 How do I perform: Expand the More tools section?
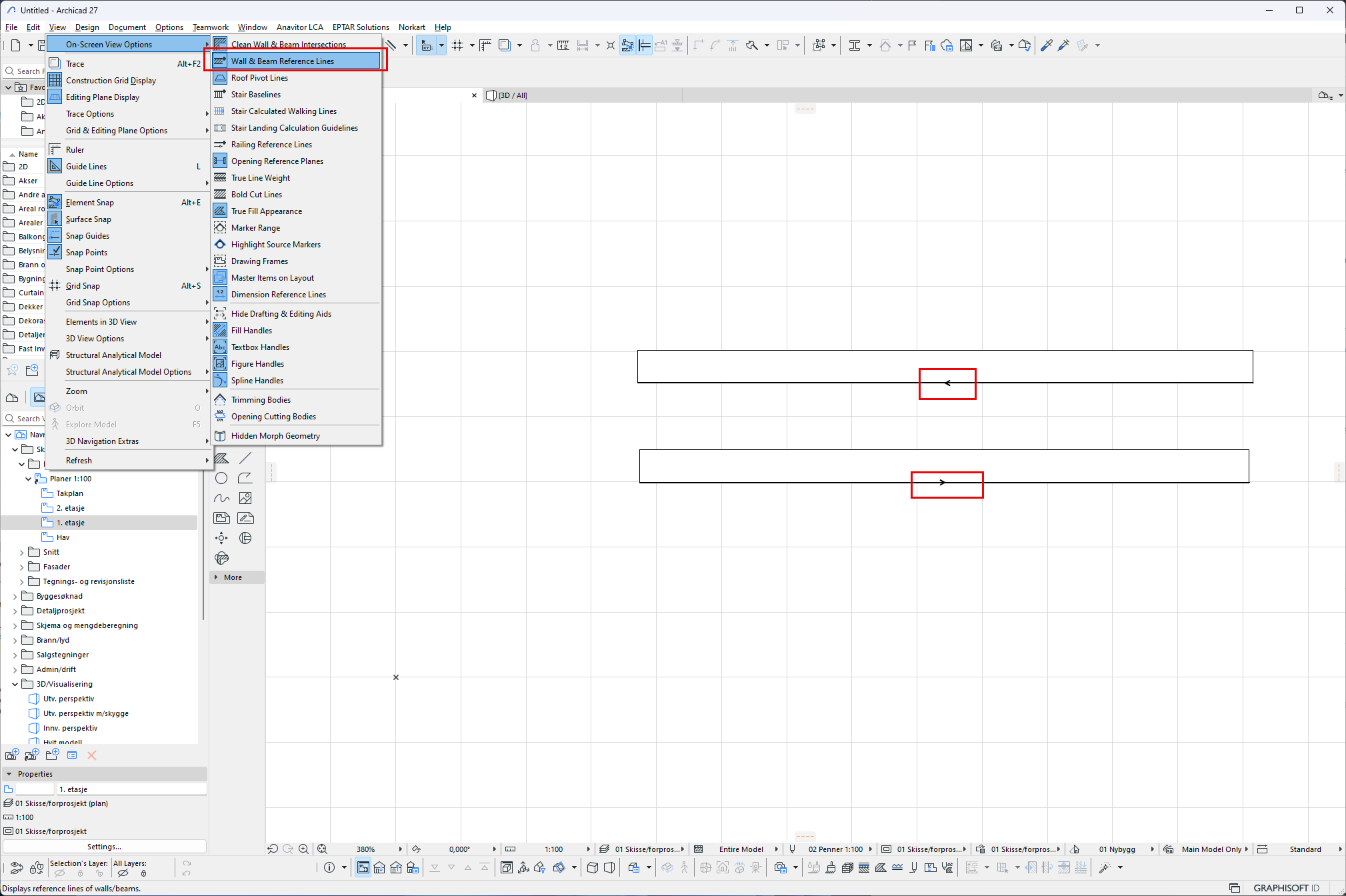pos(233,577)
